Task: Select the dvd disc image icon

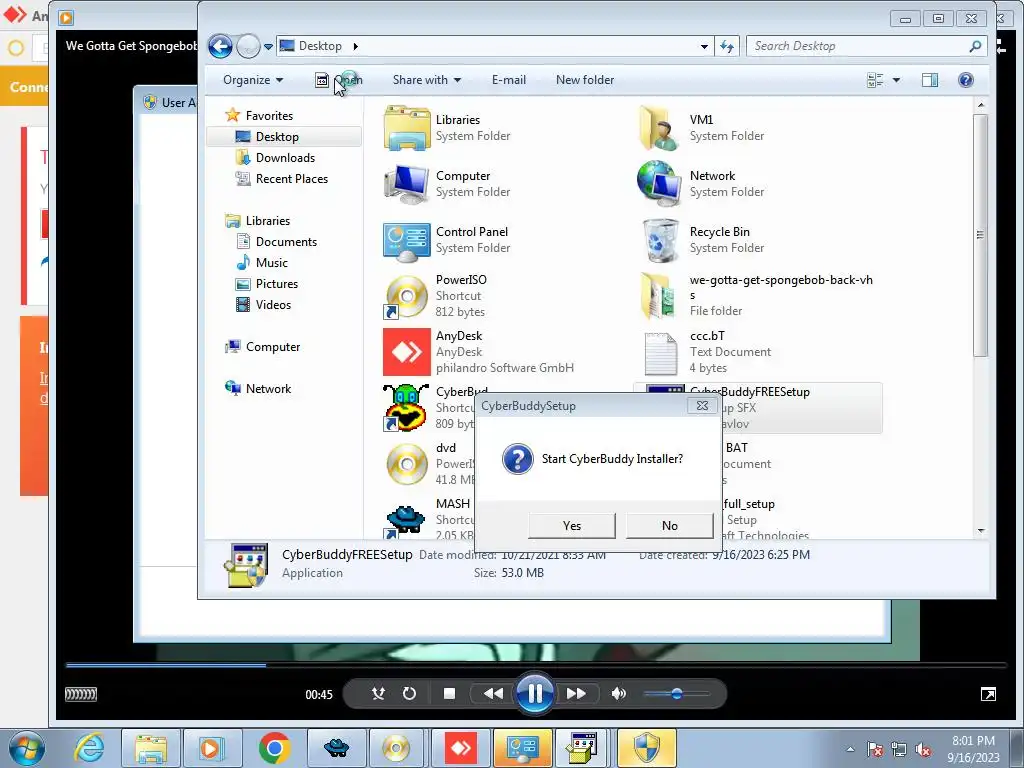Action: click(406, 464)
